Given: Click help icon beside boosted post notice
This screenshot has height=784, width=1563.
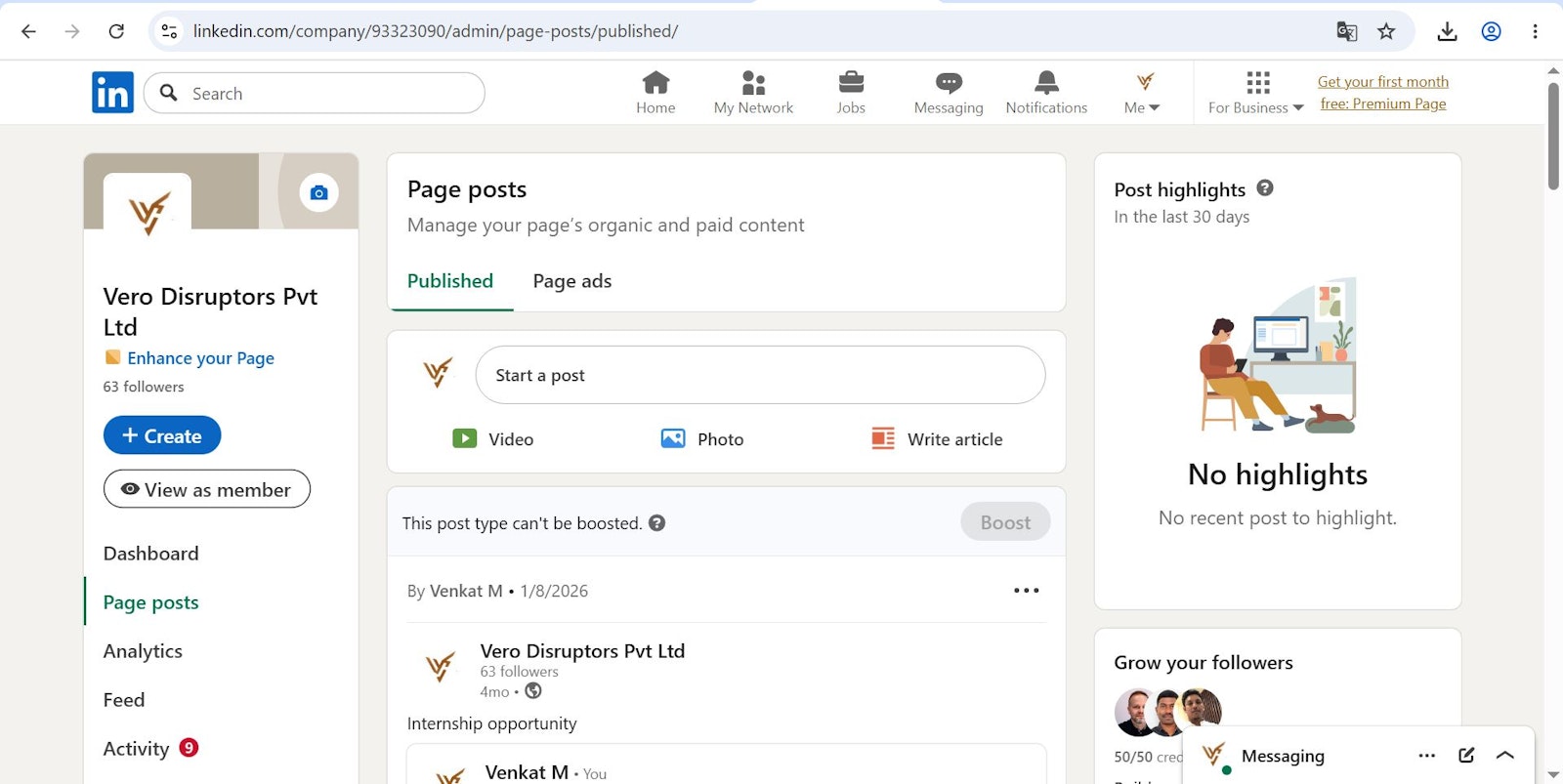Looking at the screenshot, I should click(x=657, y=522).
